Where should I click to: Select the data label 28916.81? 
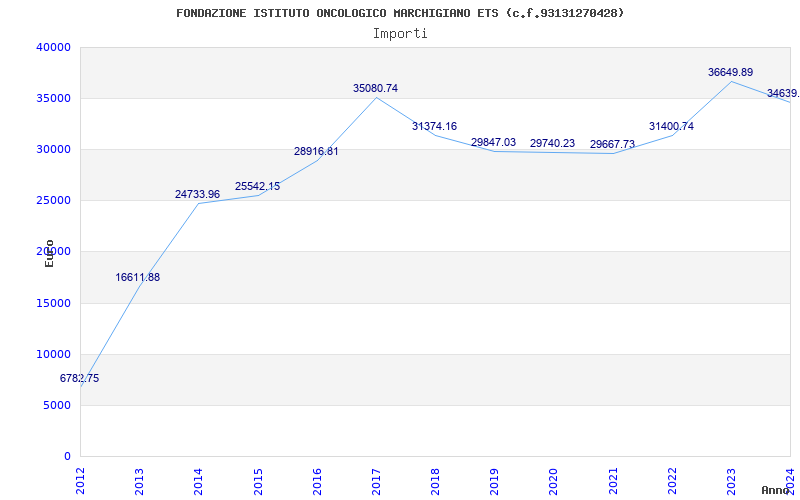[x=316, y=152]
